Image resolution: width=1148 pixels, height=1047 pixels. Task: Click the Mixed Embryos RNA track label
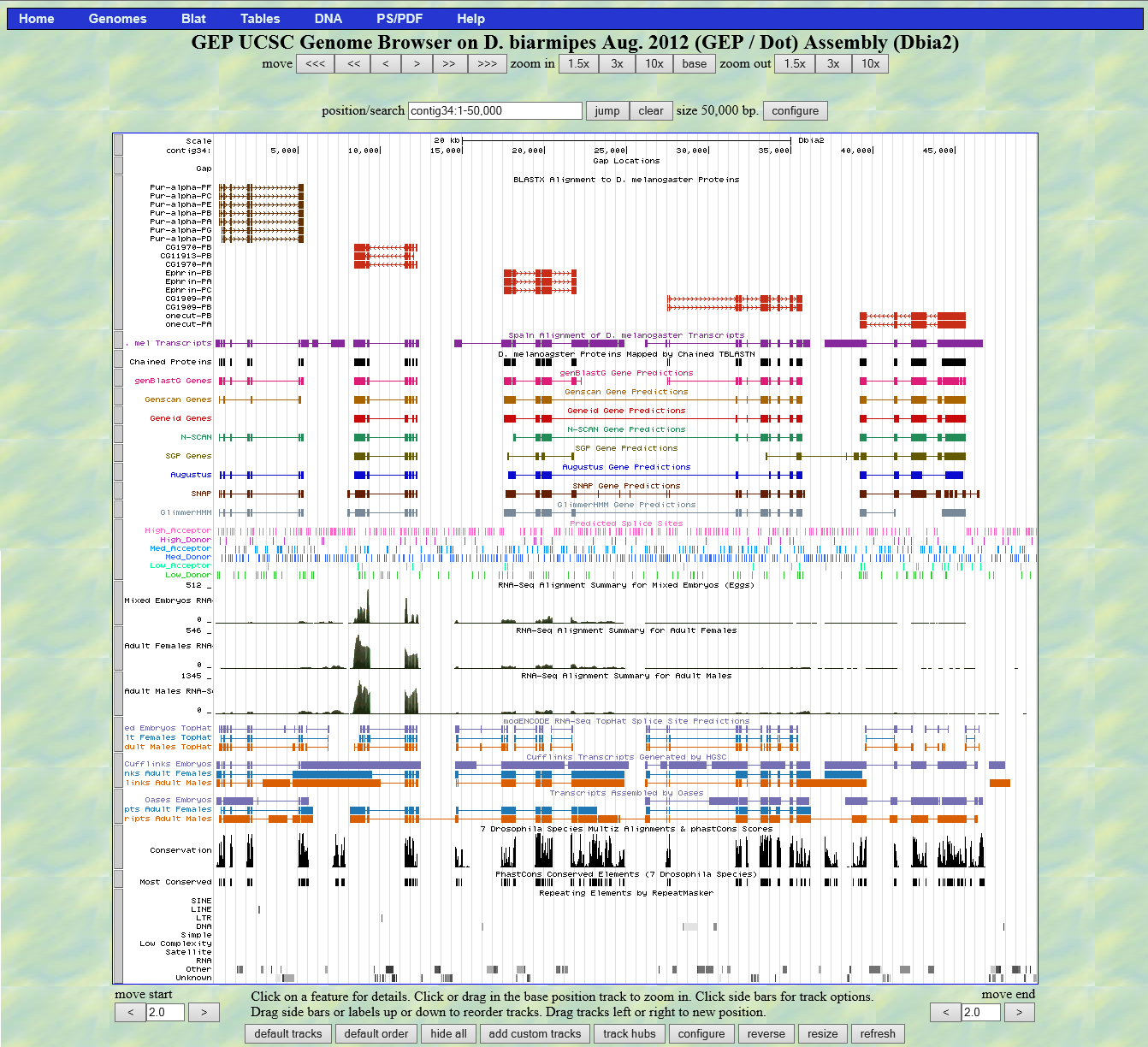[169, 600]
